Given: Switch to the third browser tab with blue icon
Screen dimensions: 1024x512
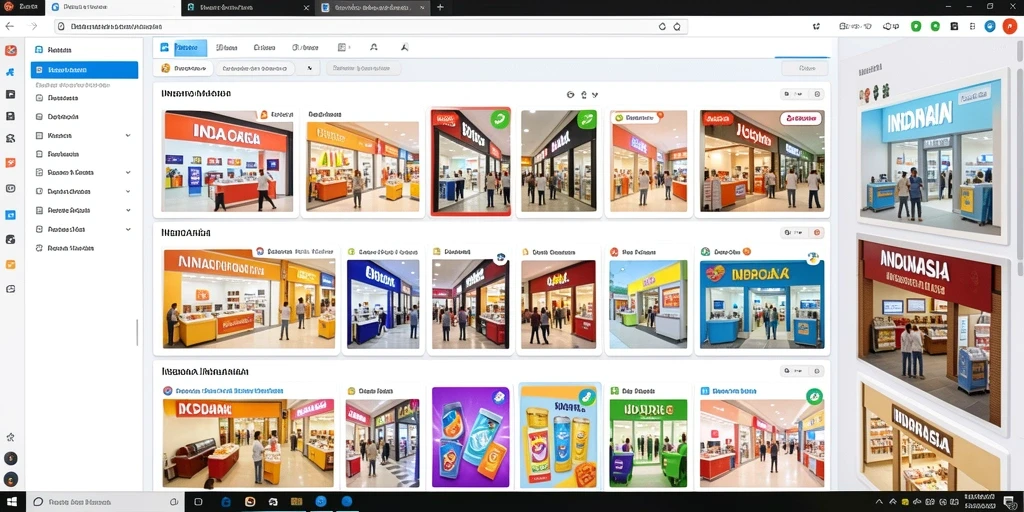Looking at the screenshot, I should click(x=372, y=8).
